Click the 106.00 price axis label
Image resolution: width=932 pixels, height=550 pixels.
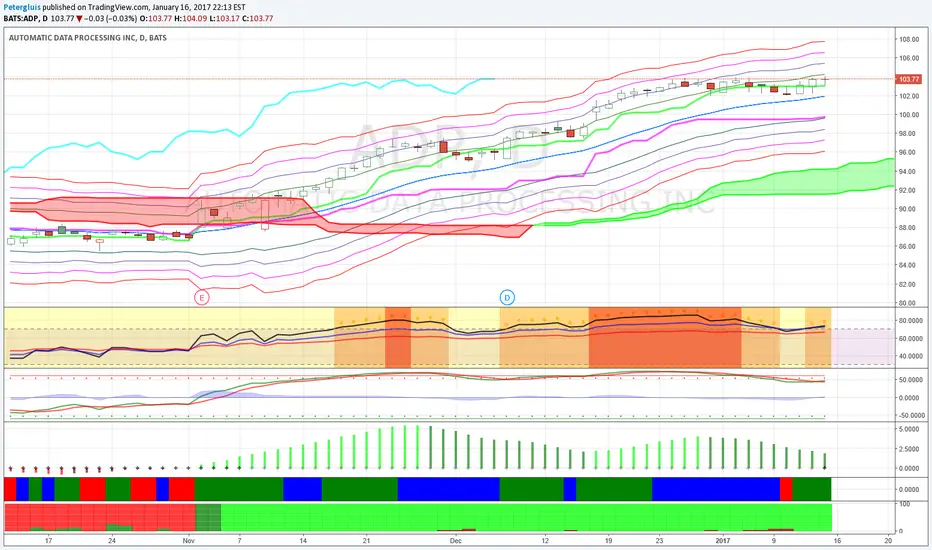pyautogui.click(x=909, y=58)
